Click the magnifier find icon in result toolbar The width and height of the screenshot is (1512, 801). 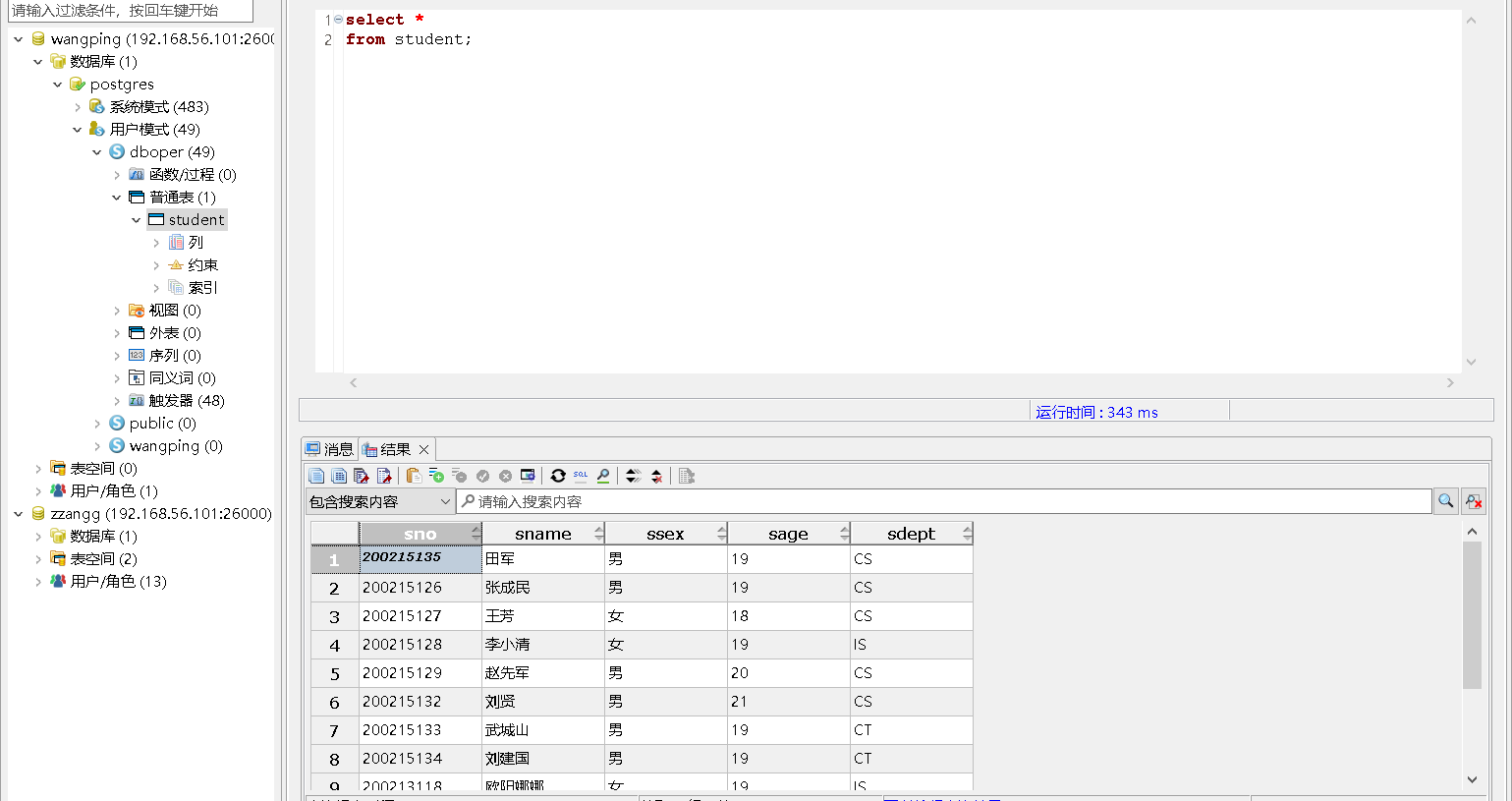(603, 476)
